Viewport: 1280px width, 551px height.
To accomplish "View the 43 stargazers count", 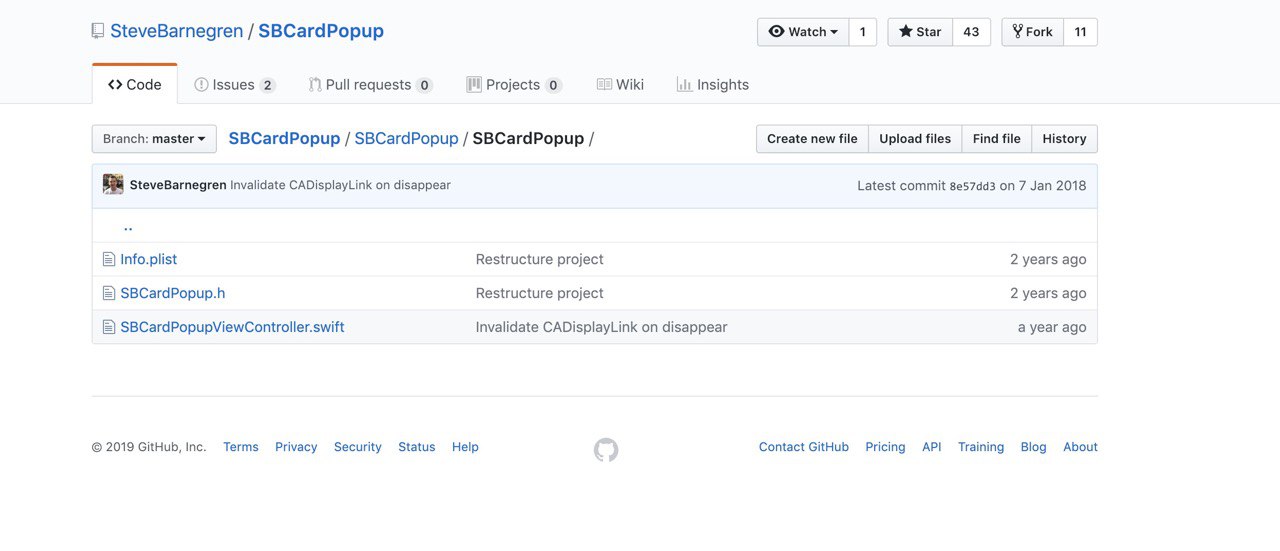I will [971, 32].
